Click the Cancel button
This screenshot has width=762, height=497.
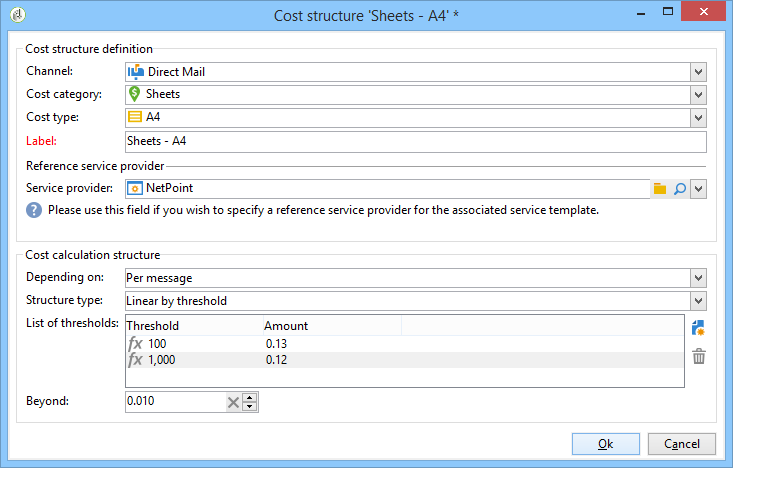point(681,444)
